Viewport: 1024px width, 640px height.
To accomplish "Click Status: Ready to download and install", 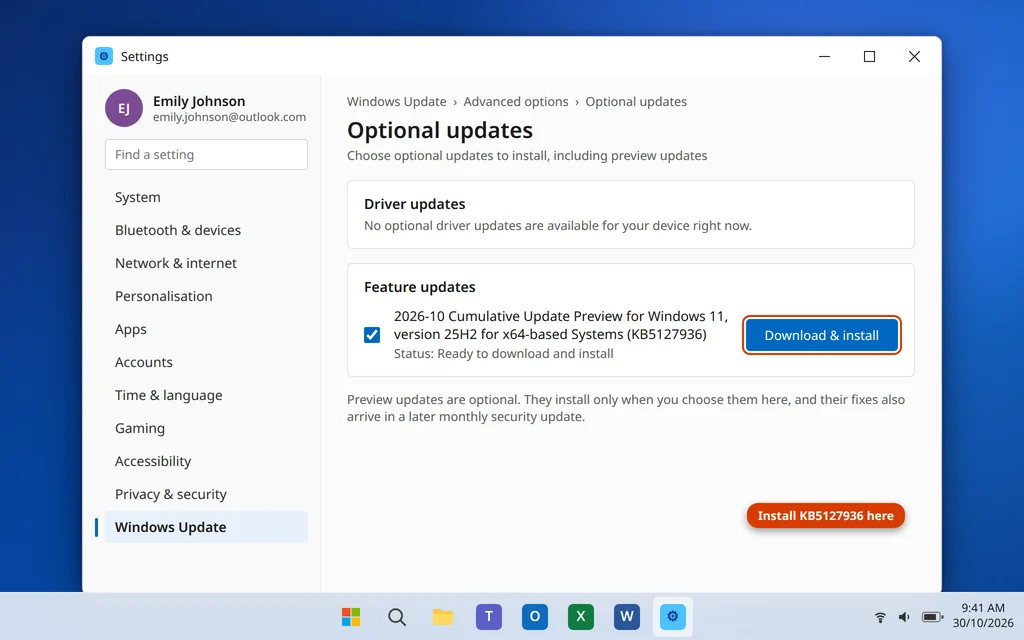I will (x=504, y=354).
